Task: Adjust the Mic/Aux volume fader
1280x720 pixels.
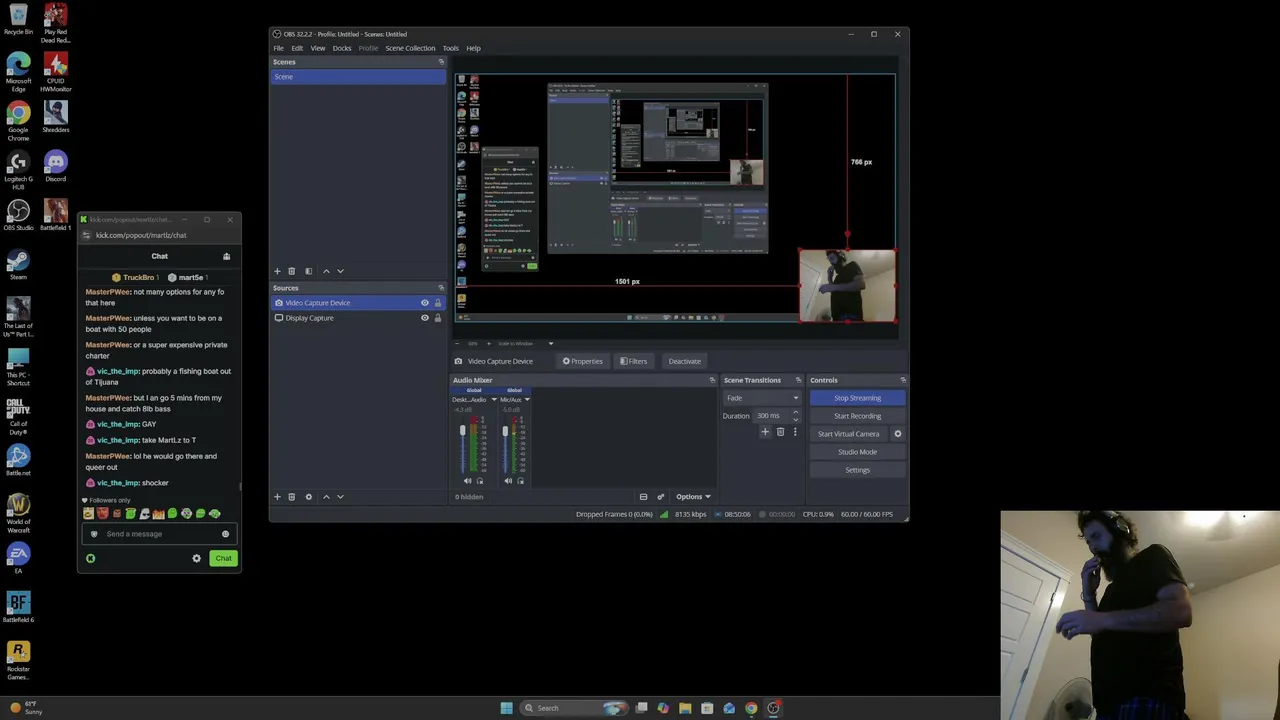Action: click(x=505, y=431)
